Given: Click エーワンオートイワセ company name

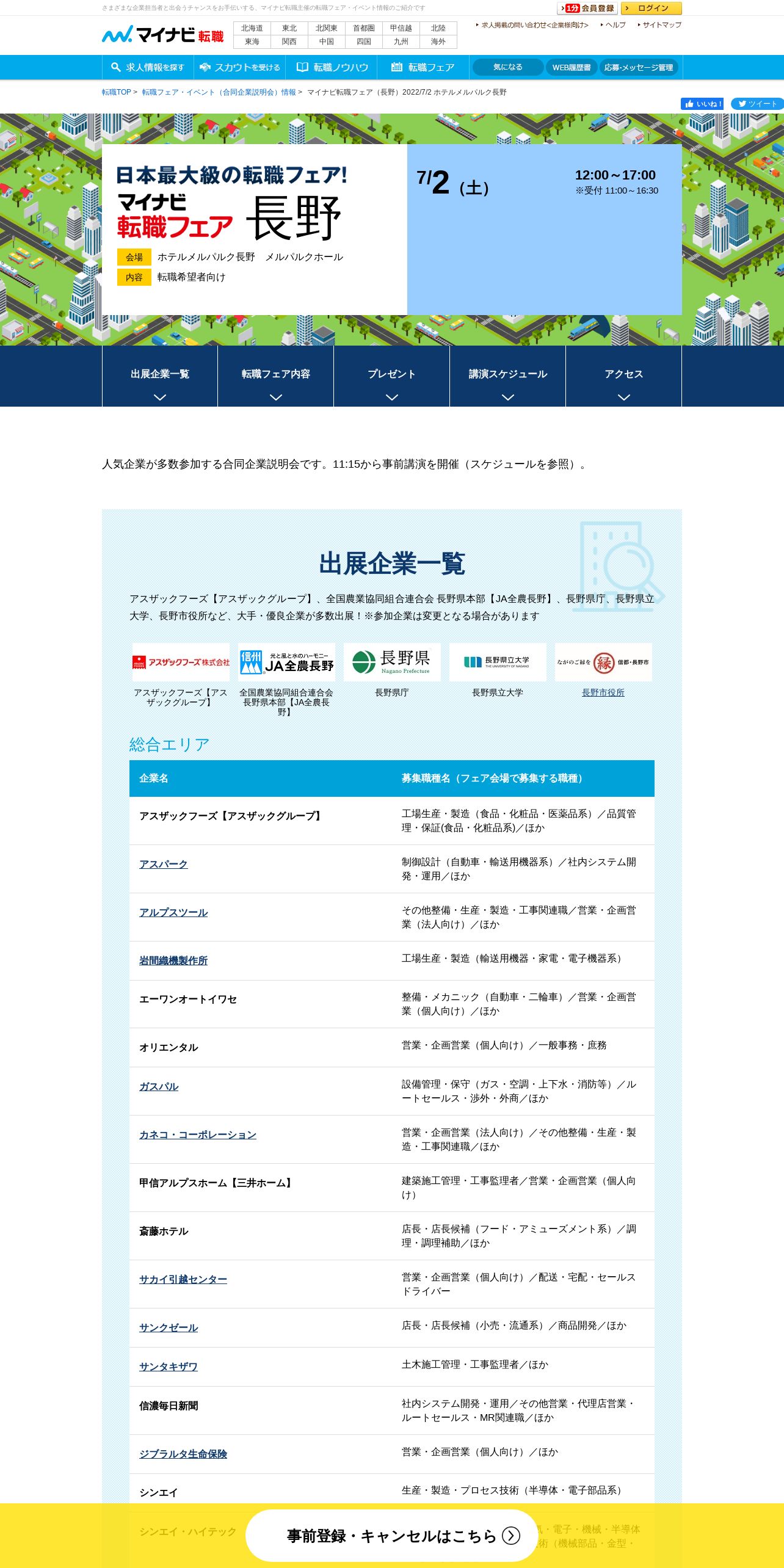Looking at the screenshot, I should coord(188,999).
